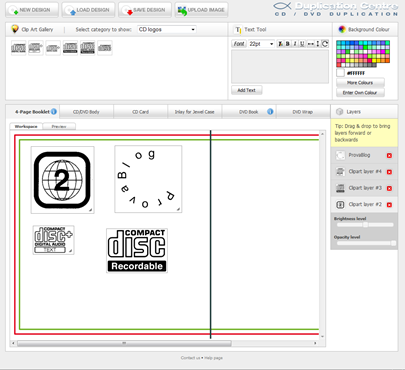Click the Opacity level slider
This screenshot has height=370, width=405.
pos(365,243)
